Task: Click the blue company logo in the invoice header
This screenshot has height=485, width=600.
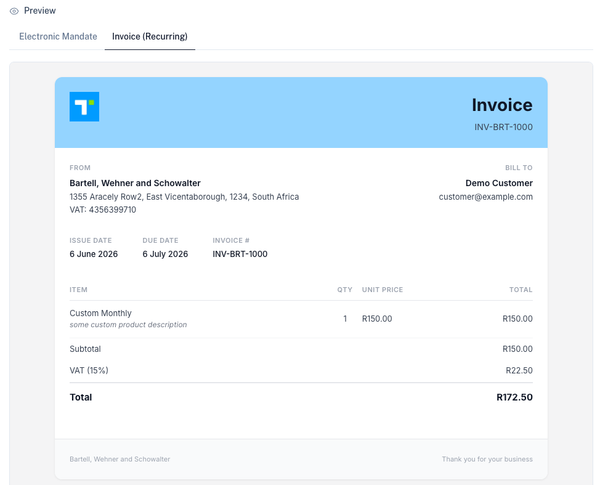Action: pyautogui.click(x=84, y=106)
